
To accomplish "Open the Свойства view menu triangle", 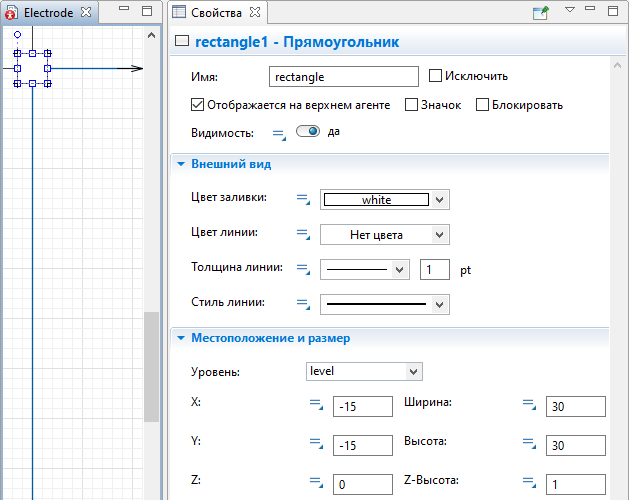I will pos(570,10).
